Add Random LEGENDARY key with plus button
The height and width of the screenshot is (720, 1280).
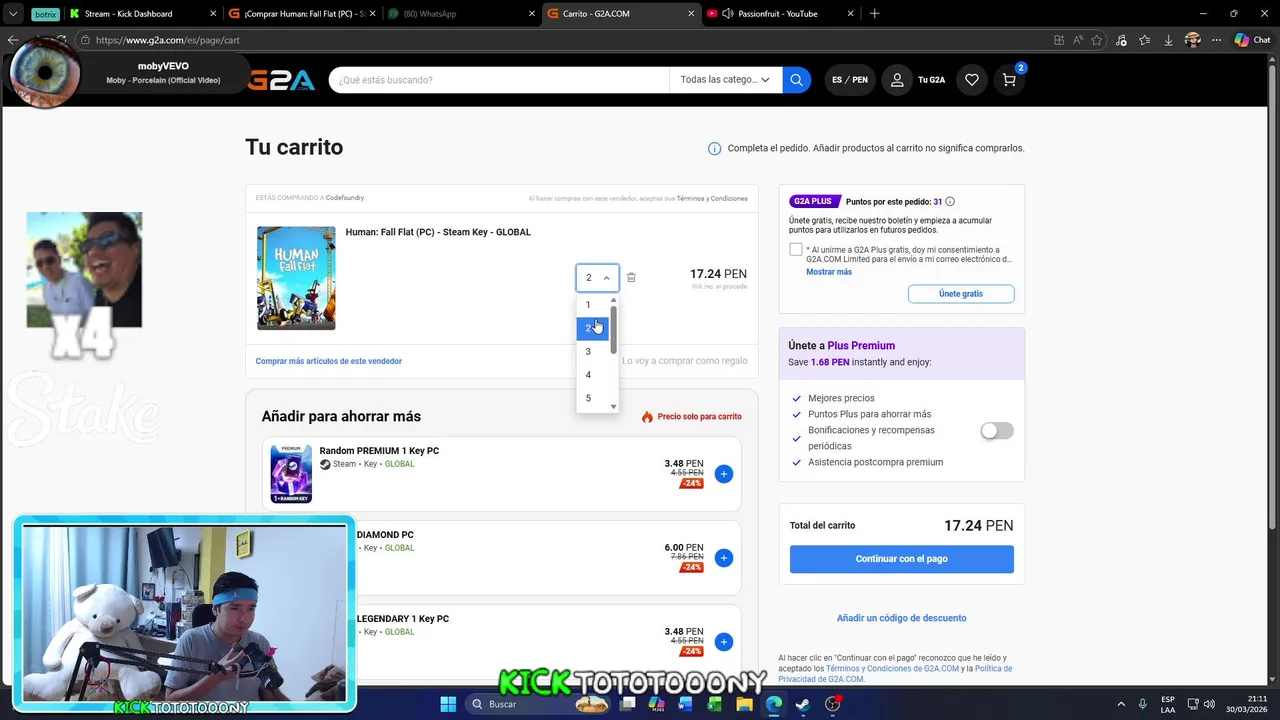724,642
